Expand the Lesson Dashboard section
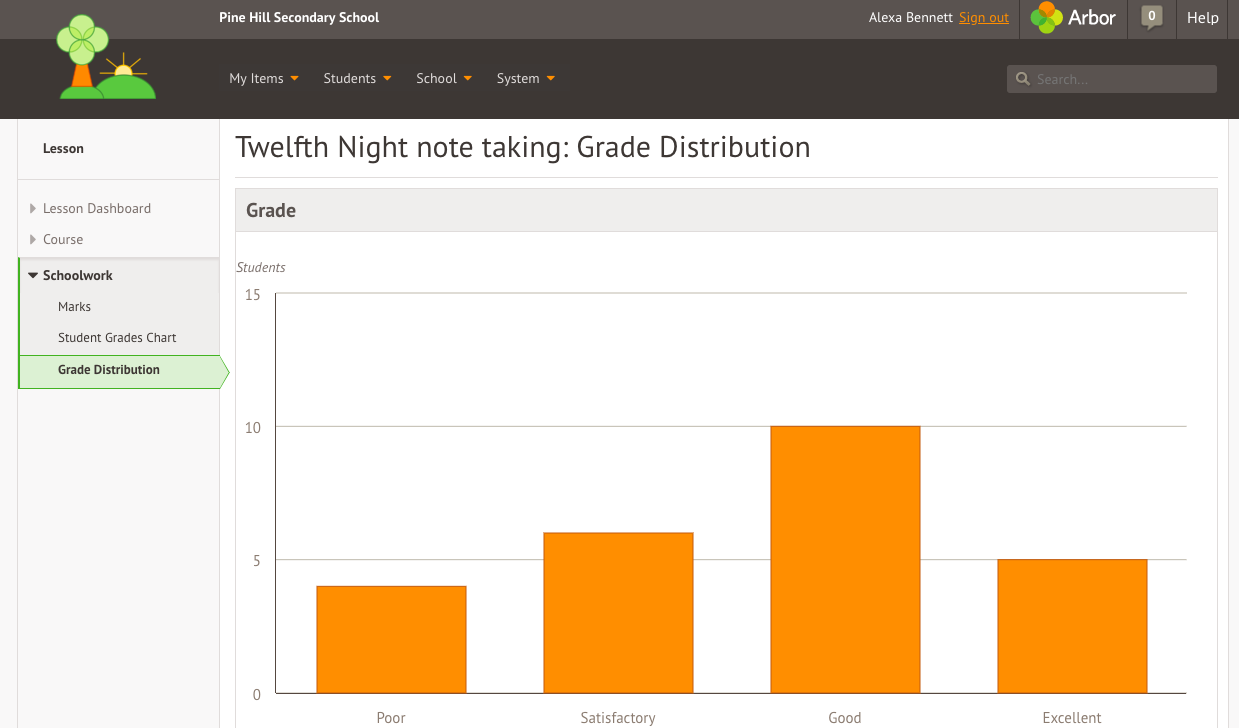This screenshot has width=1239, height=728. (x=96, y=209)
